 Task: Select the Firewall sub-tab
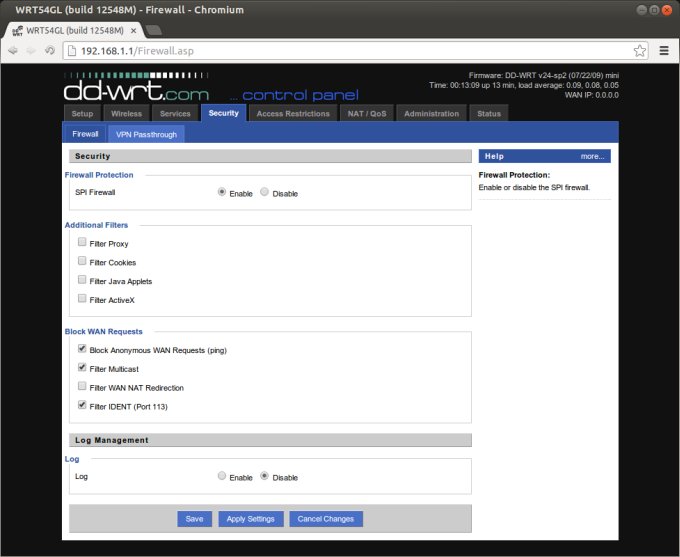point(85,134)
